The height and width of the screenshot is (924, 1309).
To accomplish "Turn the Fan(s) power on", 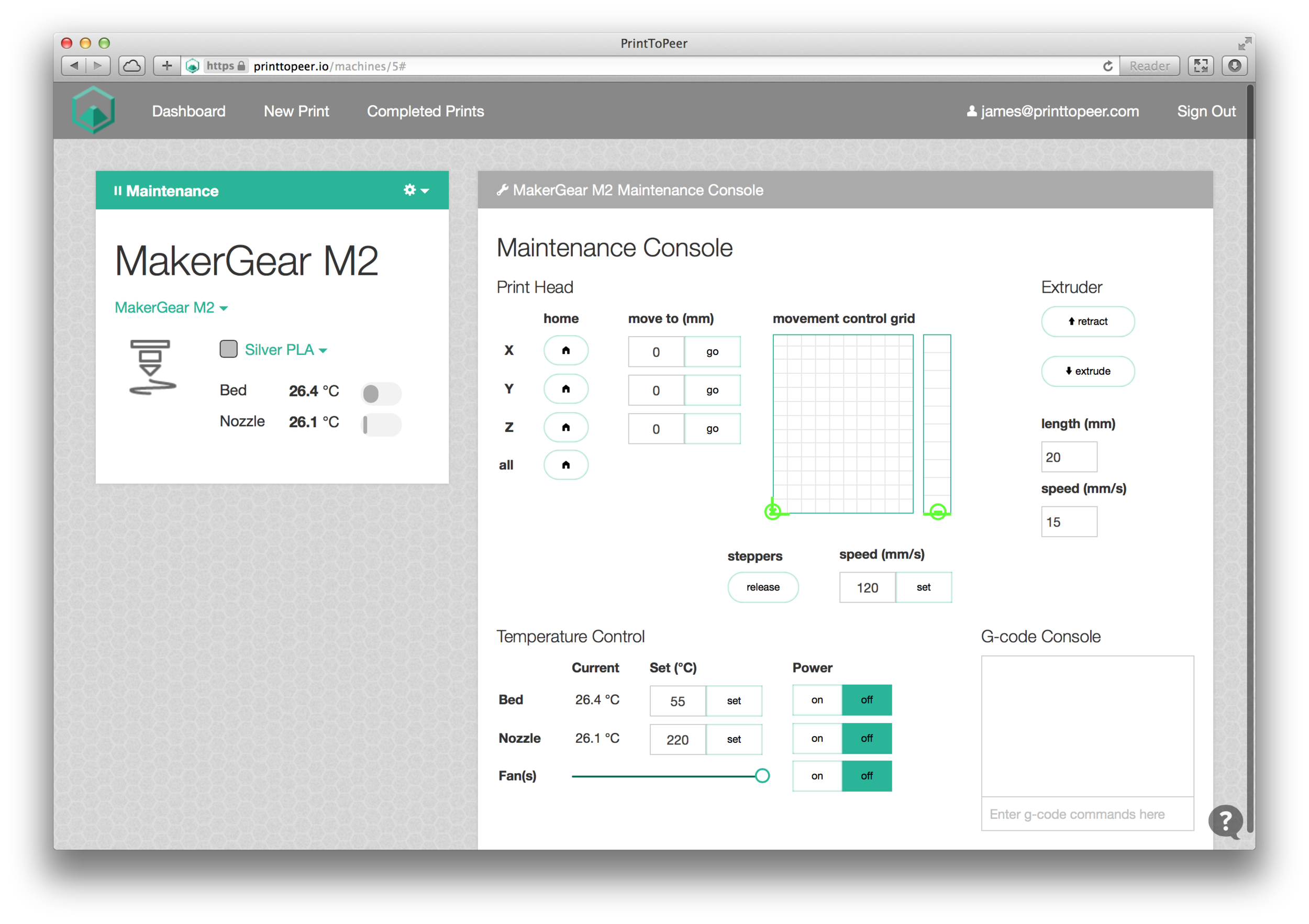I will [x=816, y=776].
